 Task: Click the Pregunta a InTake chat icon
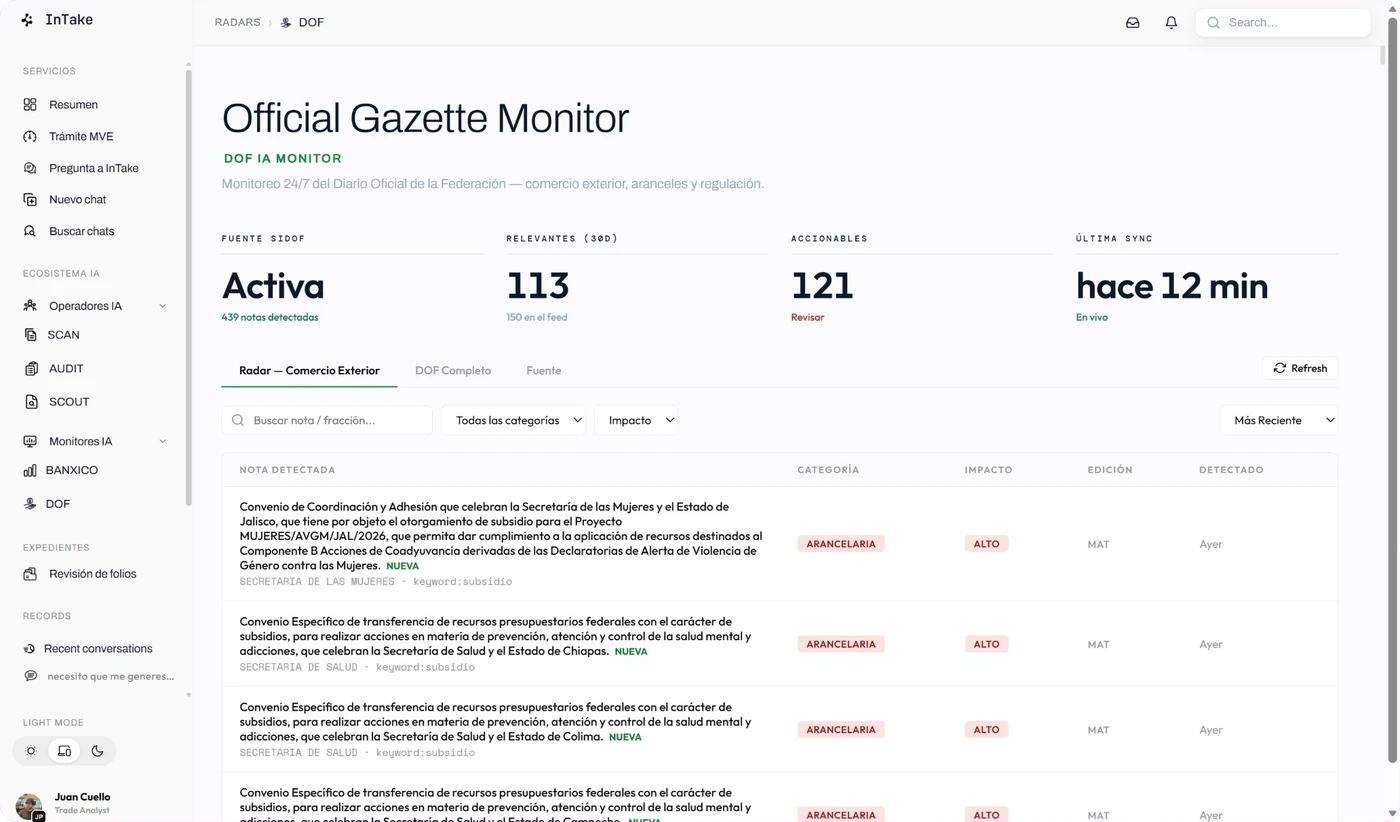pos(30,168)
